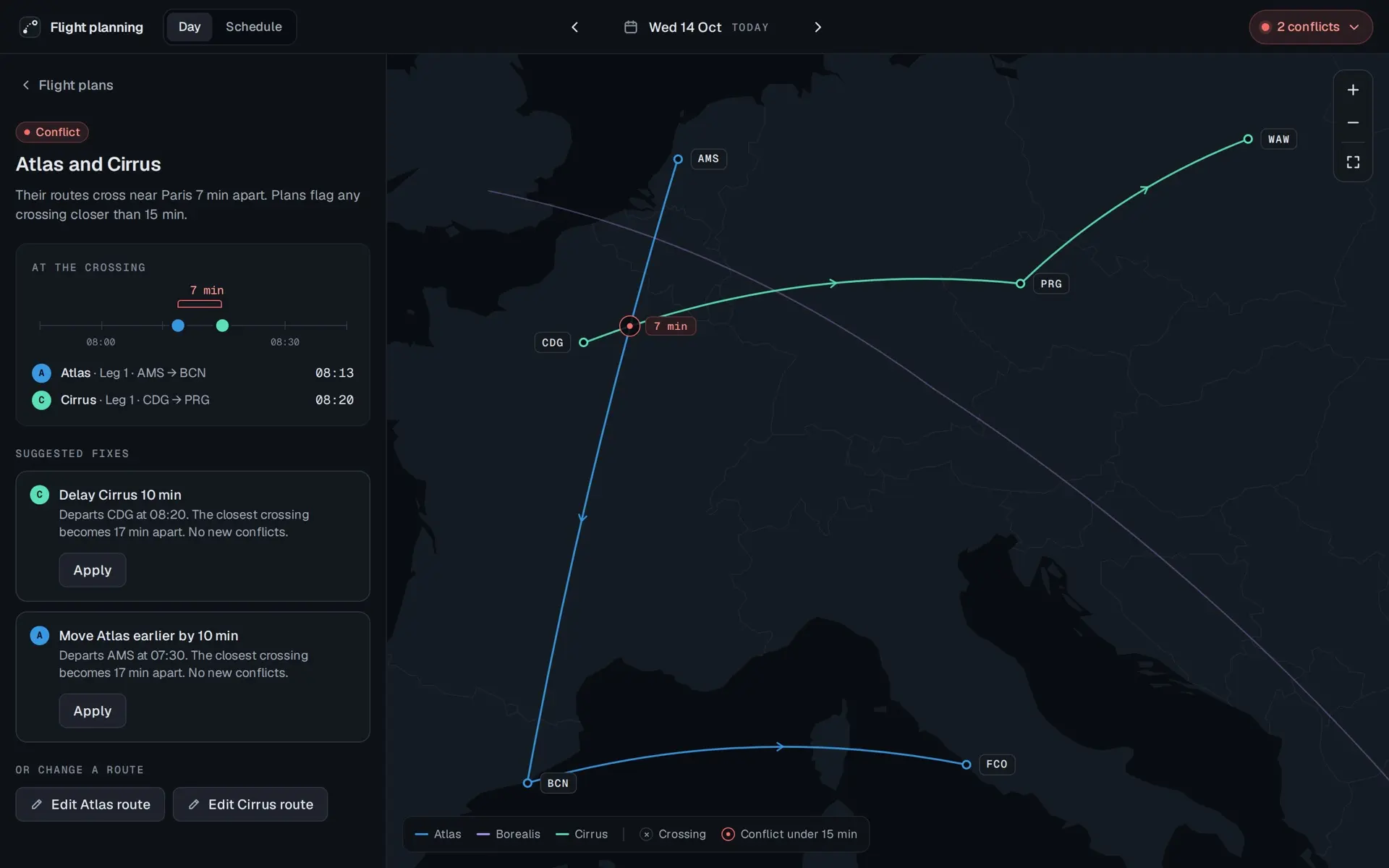Click the C icon on Delay Cirrus card
The height and width of the screenshot is (868, 1389).
[x=39, y=495]
